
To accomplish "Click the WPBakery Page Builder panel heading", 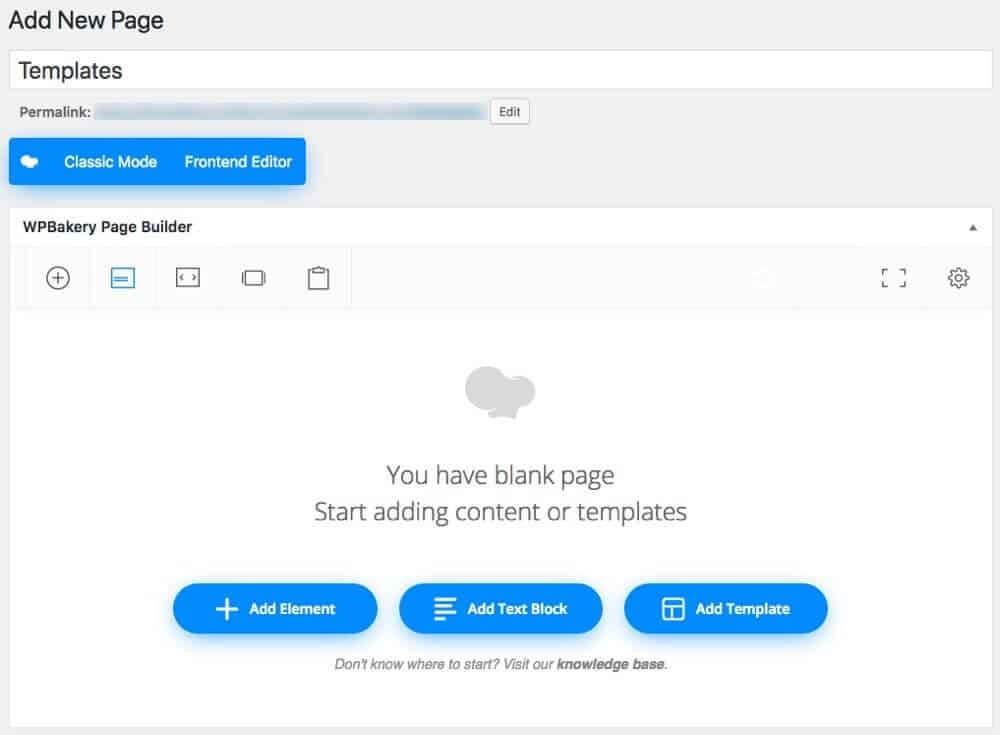I will click(x=107, y=227).
